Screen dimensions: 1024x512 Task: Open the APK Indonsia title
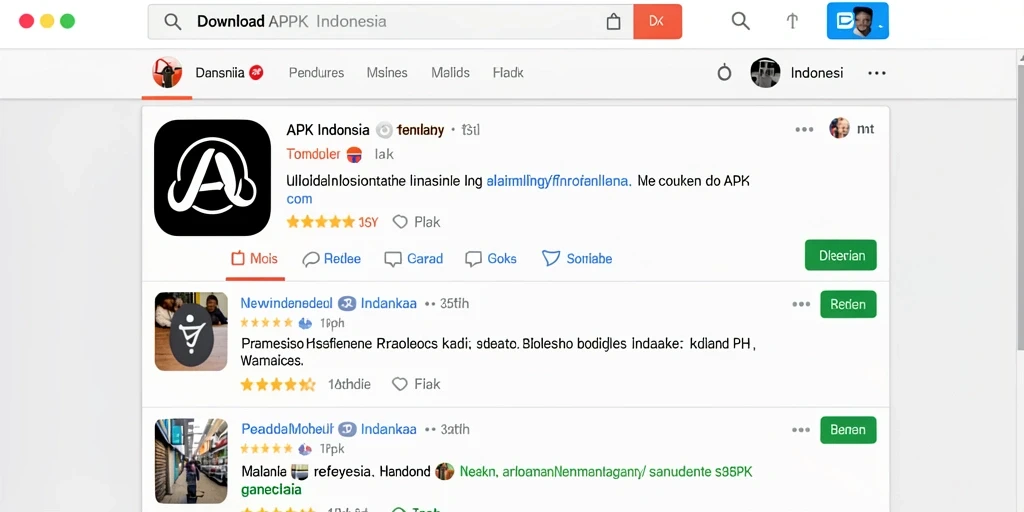pyautogui.click(x=328, y=130)
